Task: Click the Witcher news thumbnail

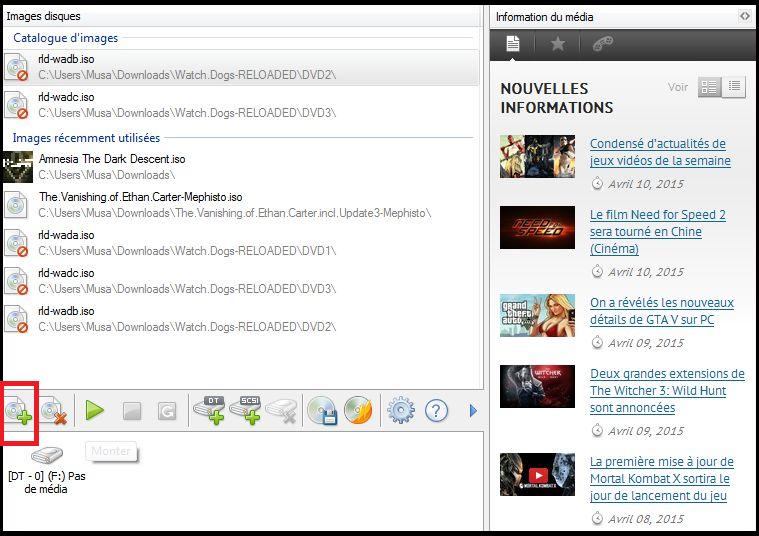Action: 537,386
